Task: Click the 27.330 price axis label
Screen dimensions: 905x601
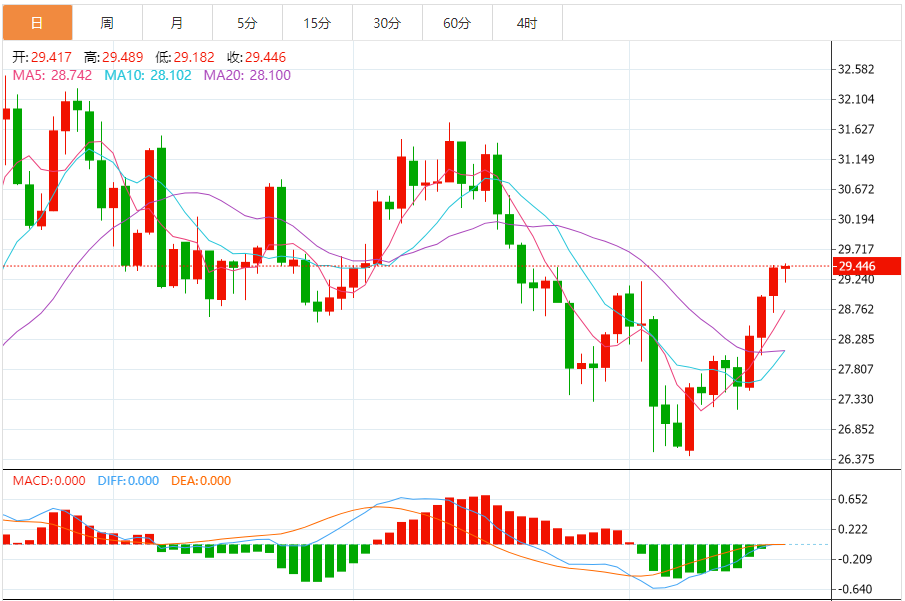Action: [856, 400]
